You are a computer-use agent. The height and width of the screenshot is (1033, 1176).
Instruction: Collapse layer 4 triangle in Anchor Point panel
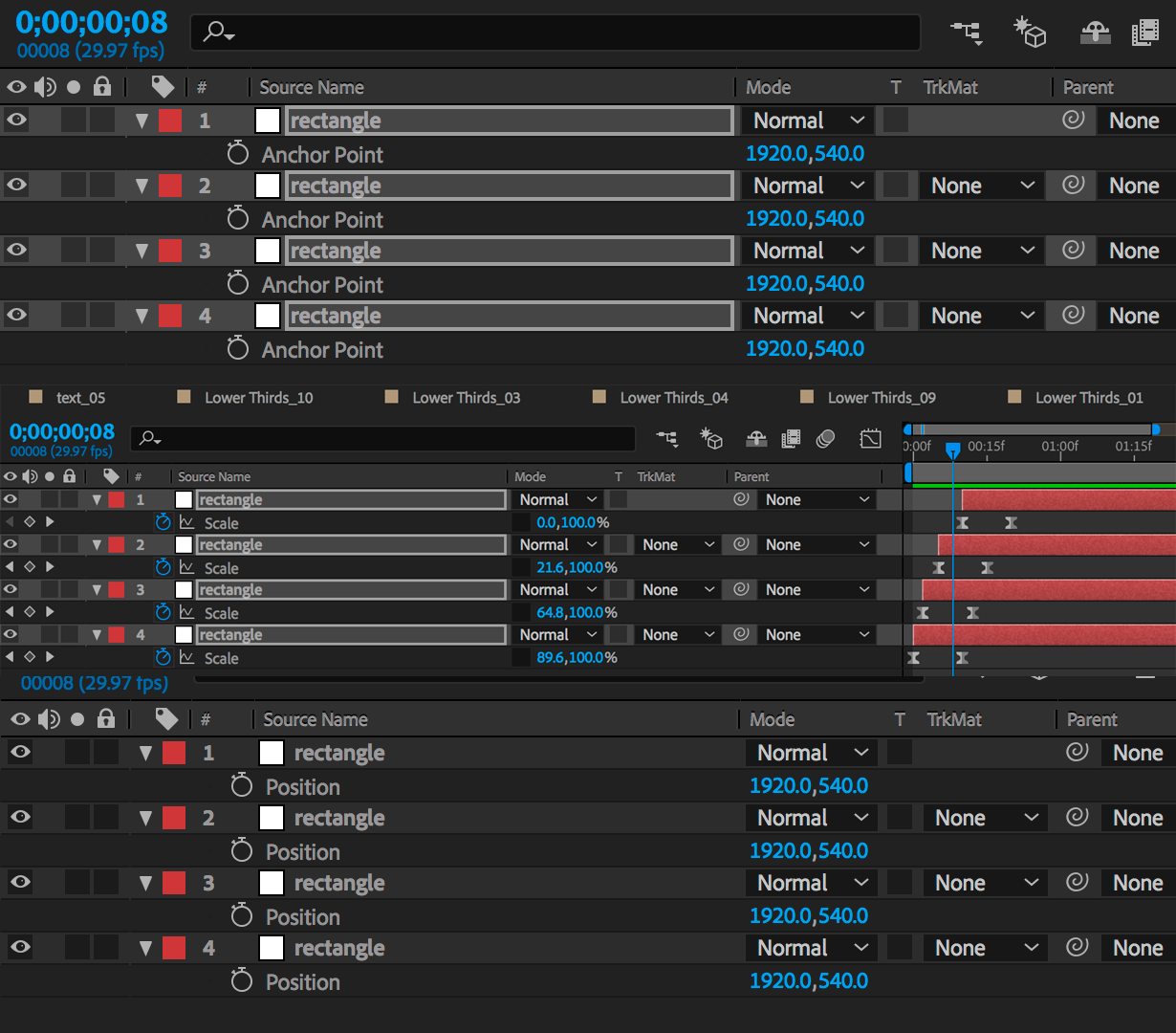pos(142,316)
